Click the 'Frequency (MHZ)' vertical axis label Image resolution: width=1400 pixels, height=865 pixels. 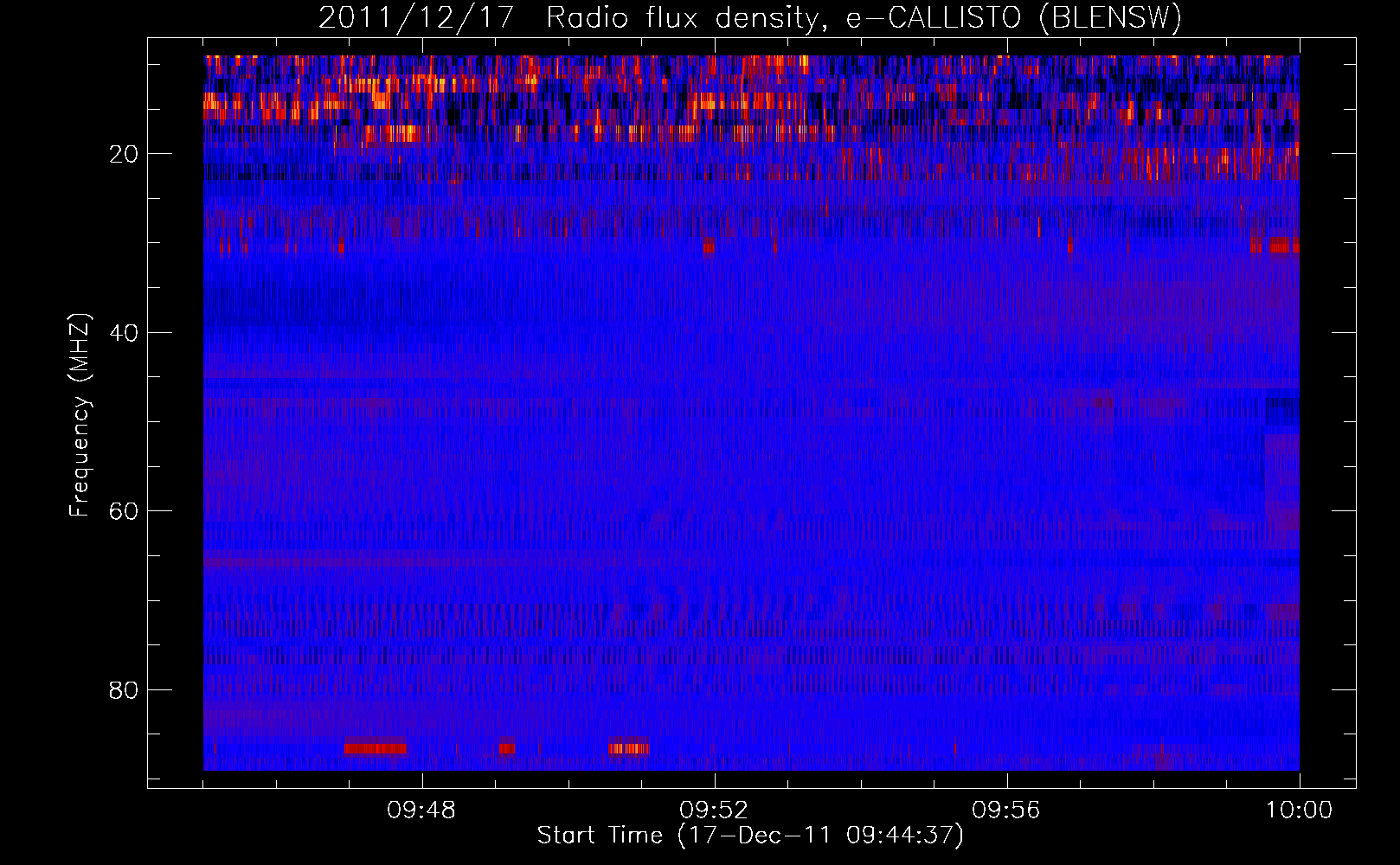[80, 415]
